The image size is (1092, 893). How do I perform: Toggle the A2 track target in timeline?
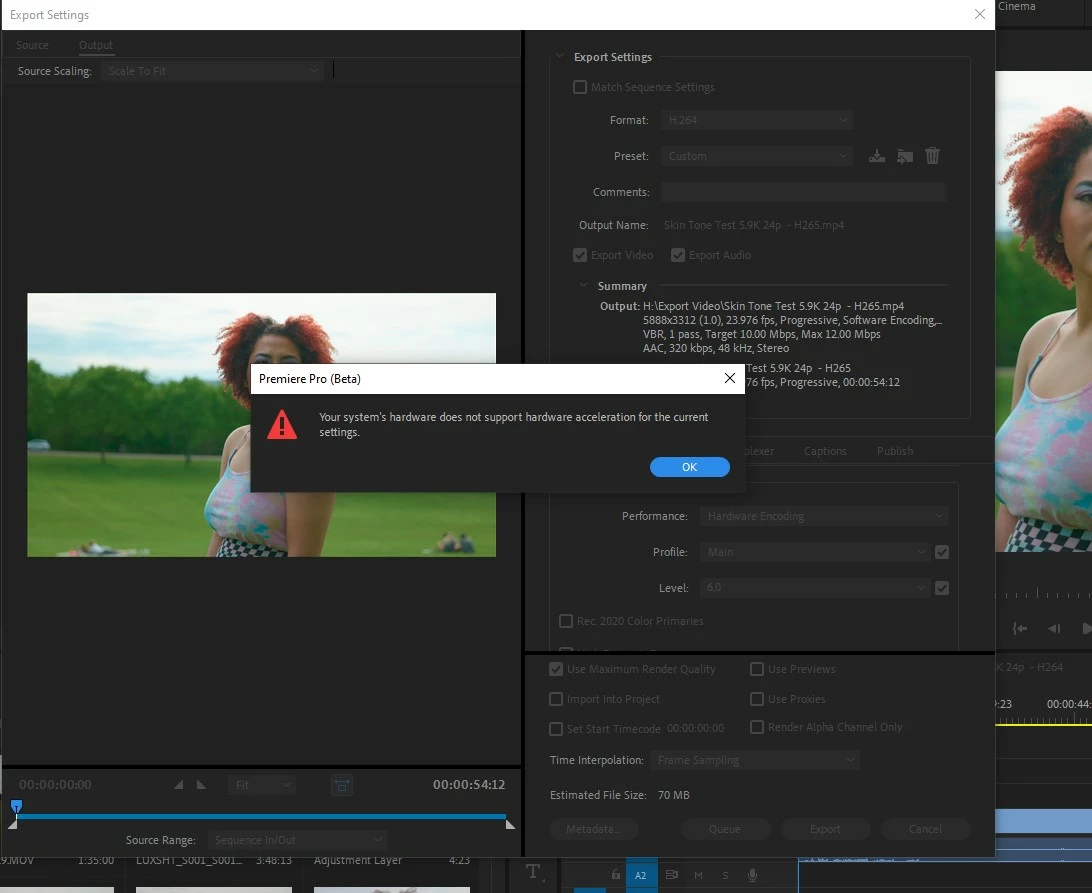click(x=640, y=875)
